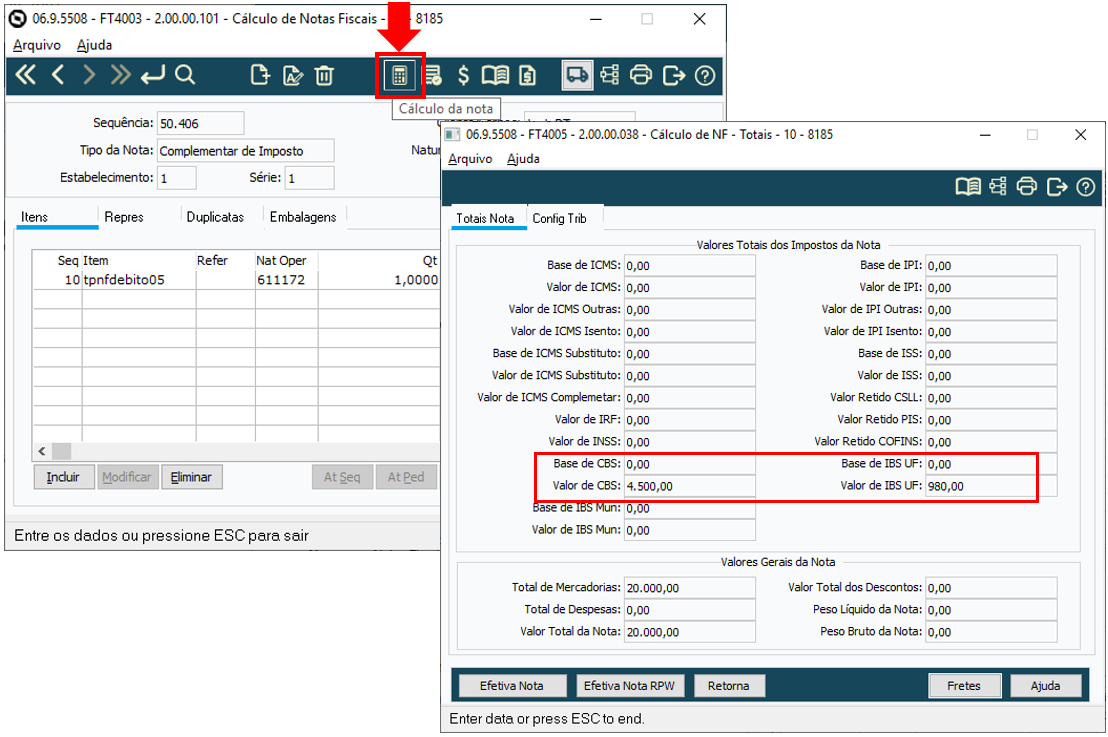
Task: Click the exit icon in FT4003 toolbar
Action: tap(673, 75)
